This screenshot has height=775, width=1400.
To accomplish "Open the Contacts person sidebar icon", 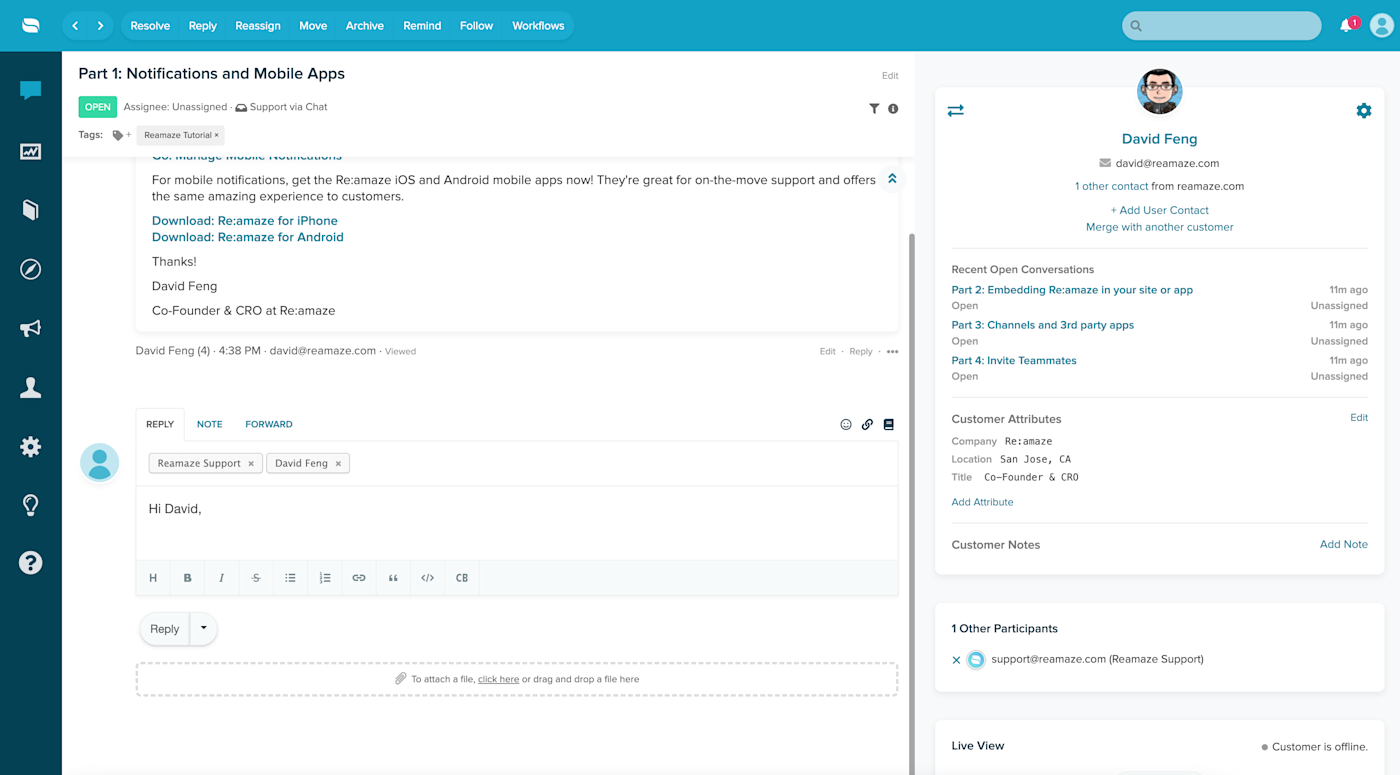I will click(x=31, y=388).
